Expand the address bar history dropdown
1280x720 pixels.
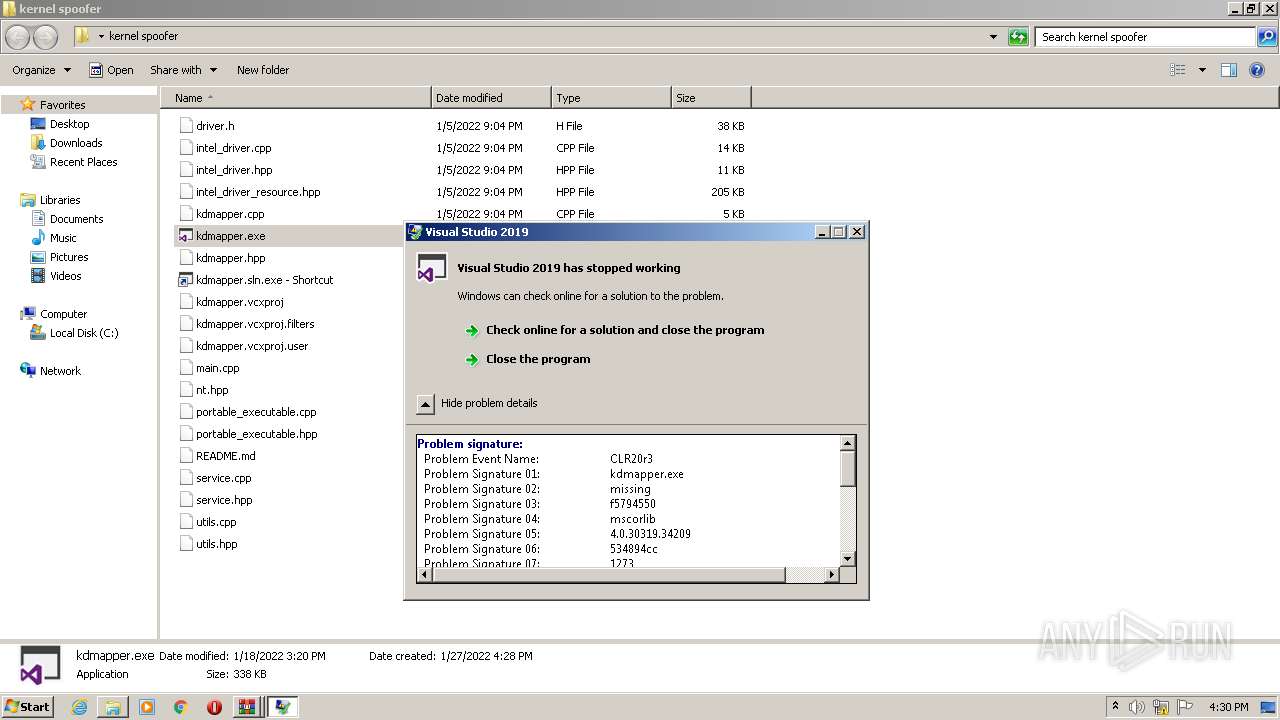point(993,37)
